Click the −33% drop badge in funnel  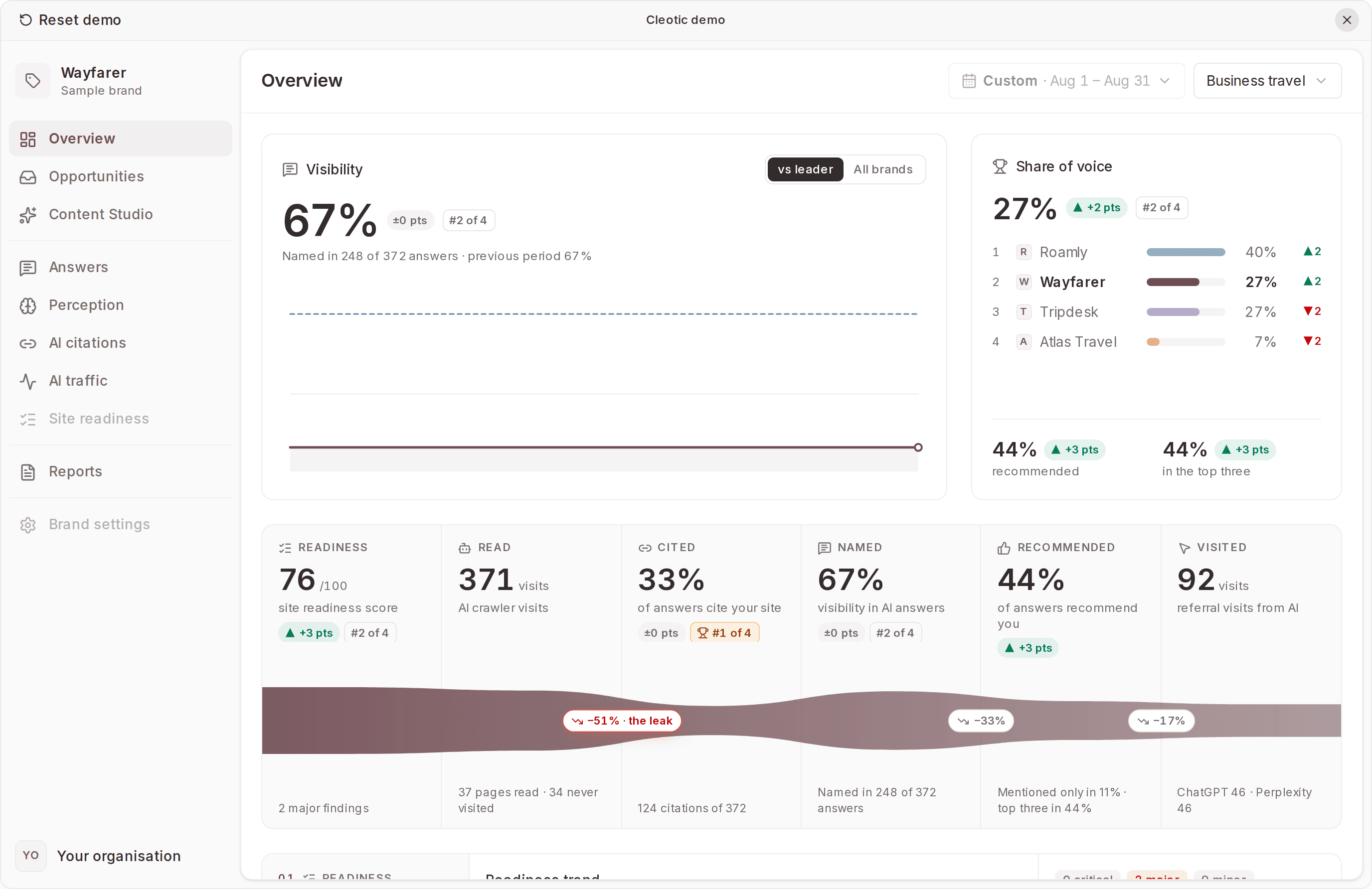coord(981,721)
